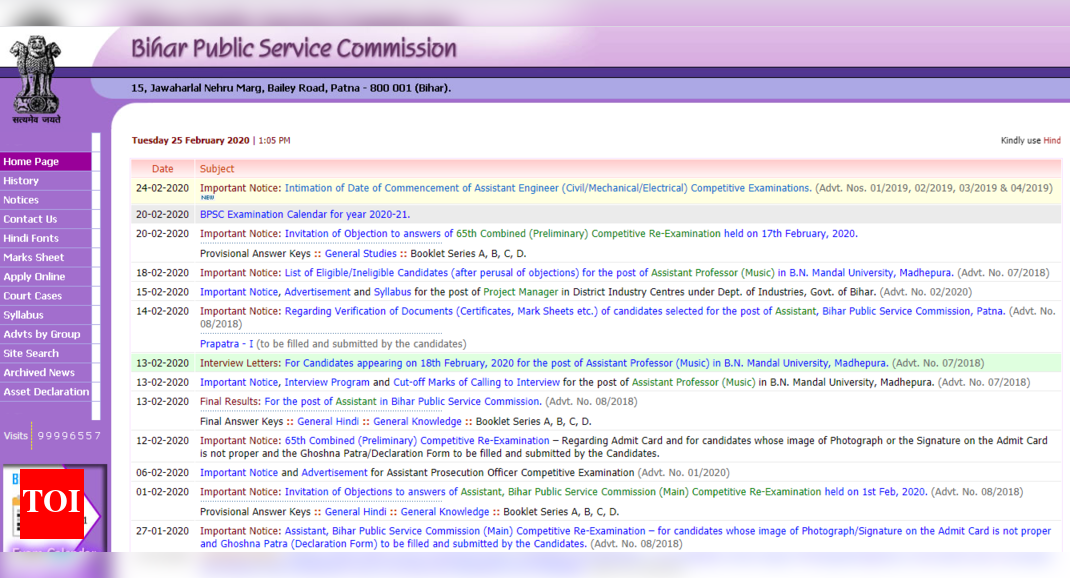Click the Bihar Public Service Commission header title

coord(293,48)
